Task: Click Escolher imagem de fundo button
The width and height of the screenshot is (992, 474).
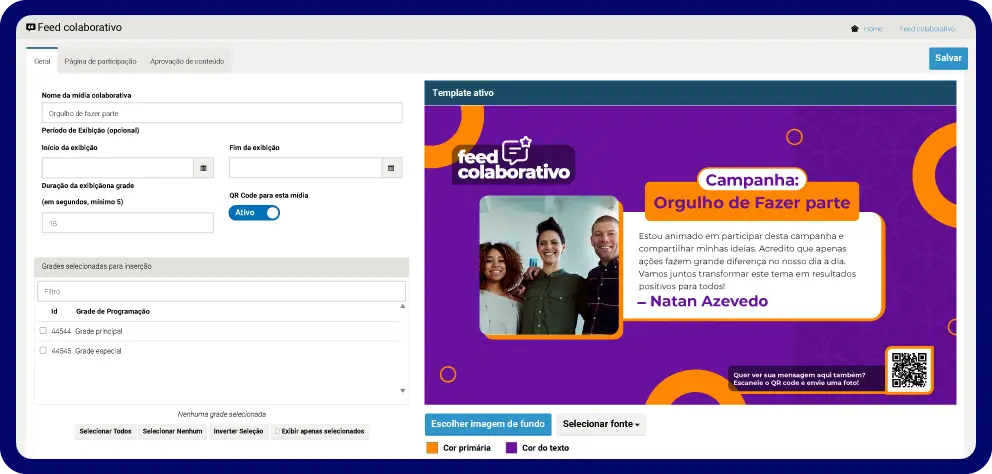Action: [x=488, y=424]
